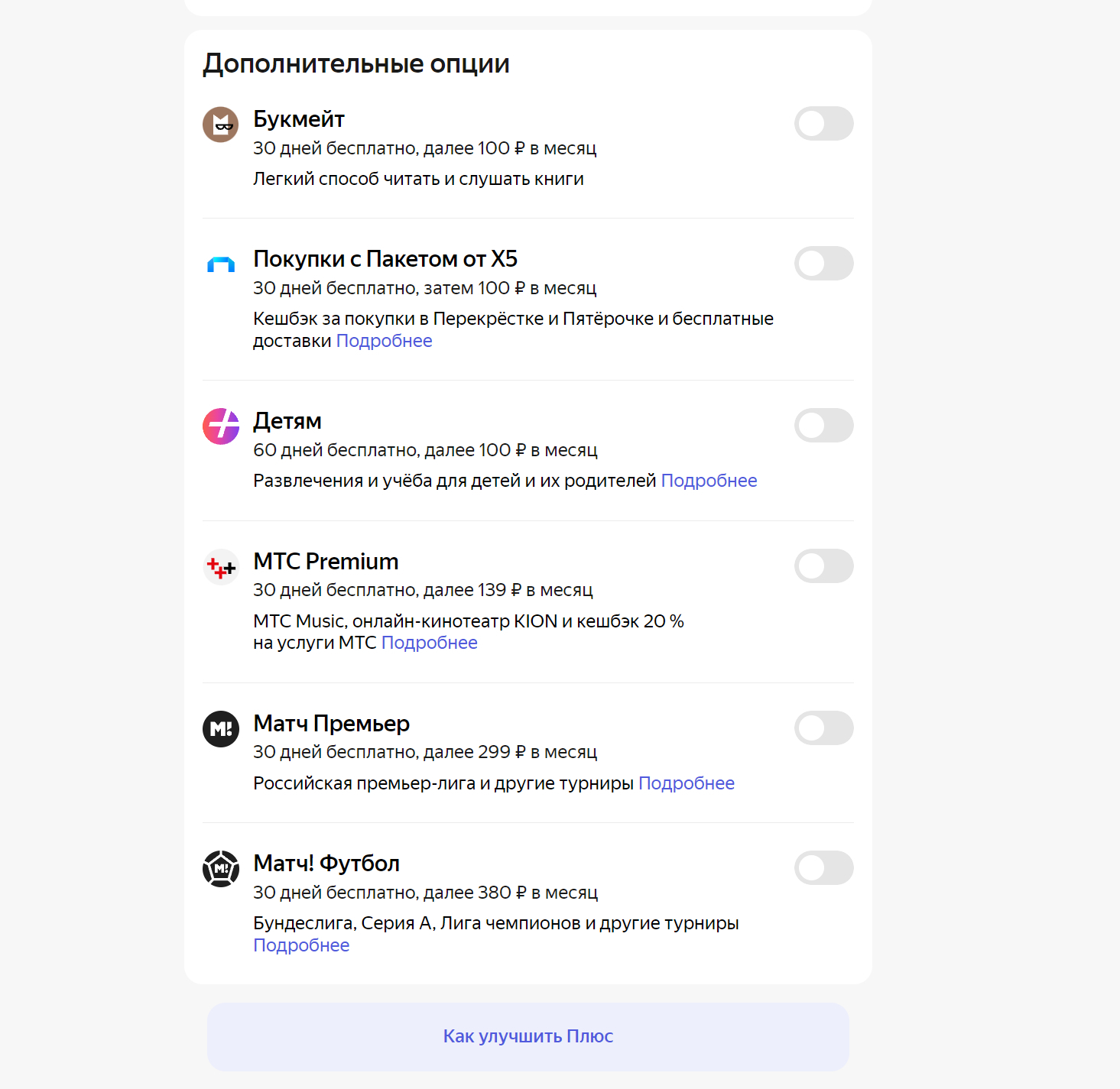Click the Детям gradient plus icon

221,426
